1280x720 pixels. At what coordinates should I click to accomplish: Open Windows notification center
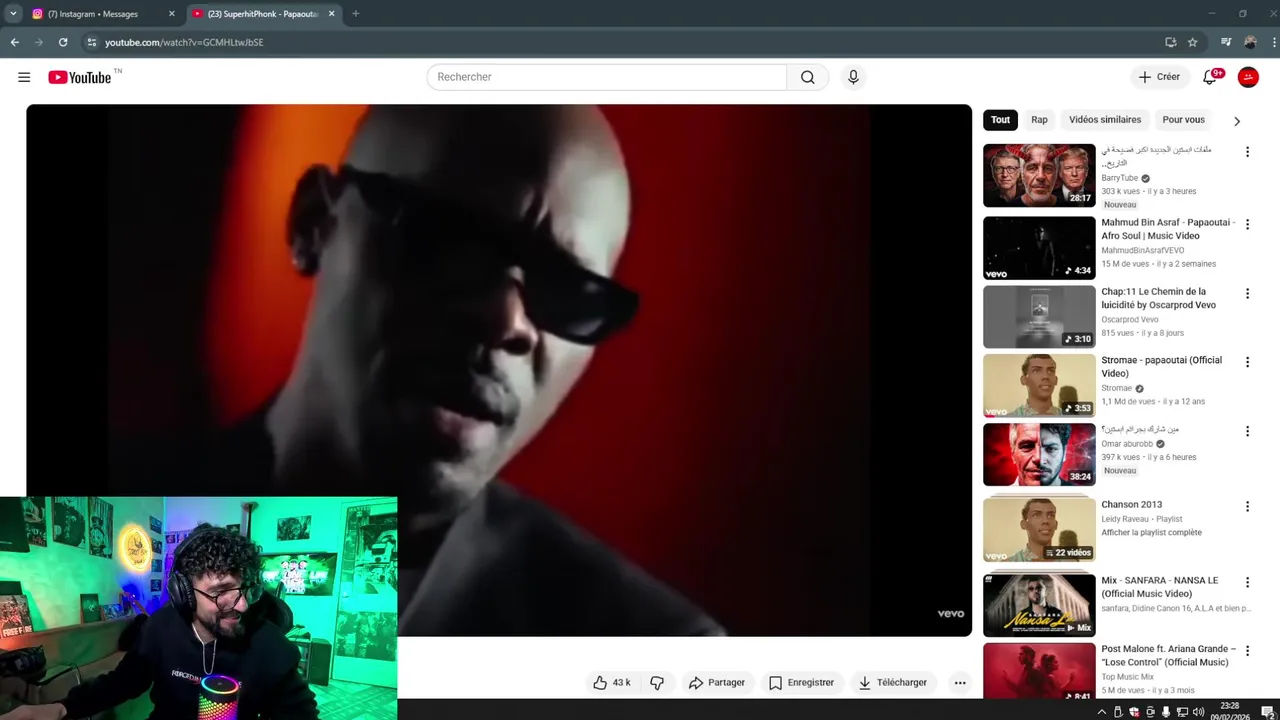tap(1266, 712)
